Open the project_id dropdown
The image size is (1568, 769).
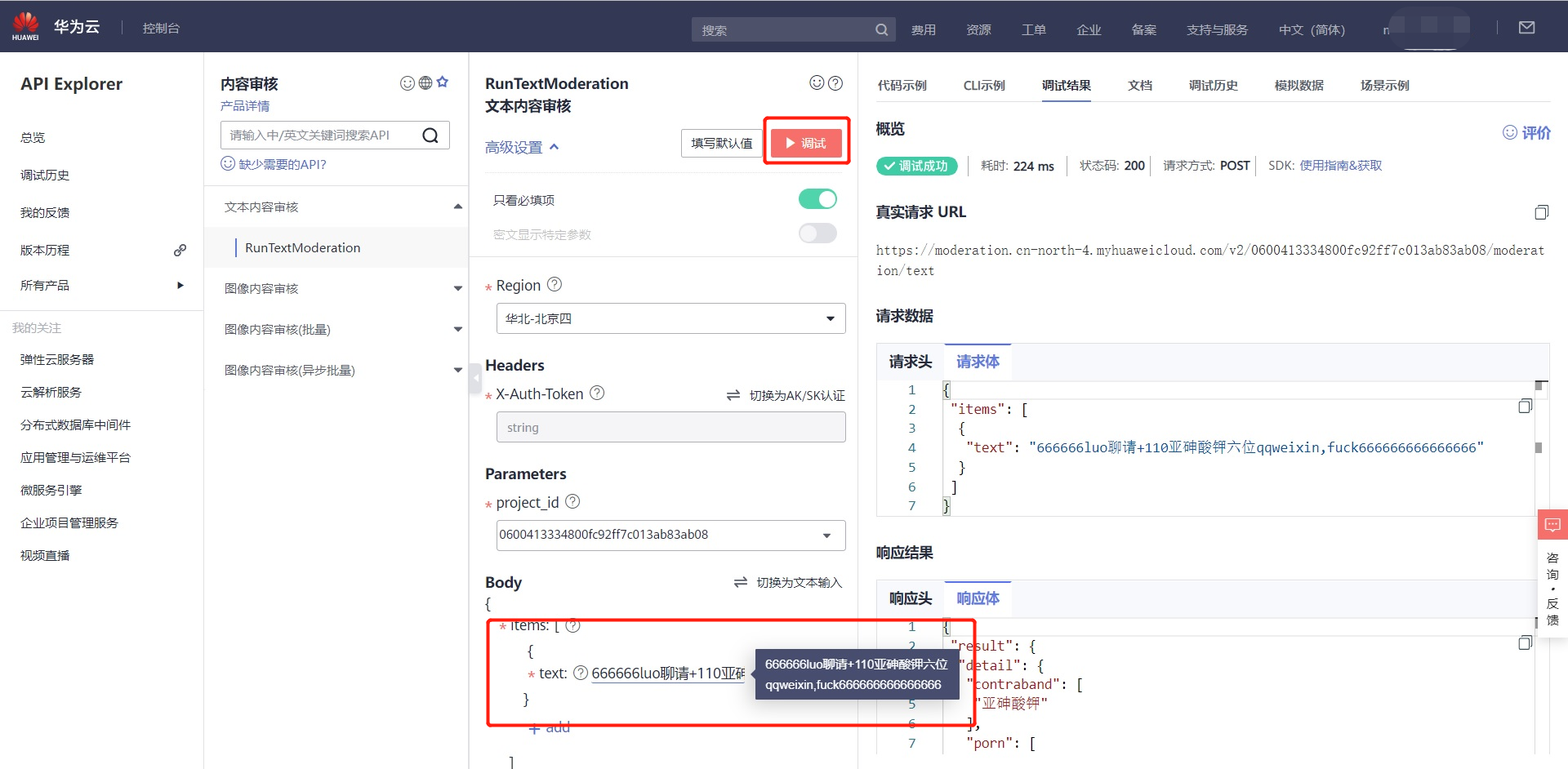670,536
